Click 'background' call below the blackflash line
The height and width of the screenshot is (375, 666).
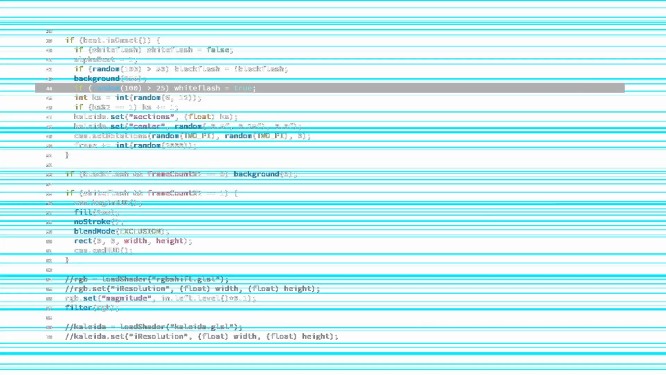tap(97, 79)
